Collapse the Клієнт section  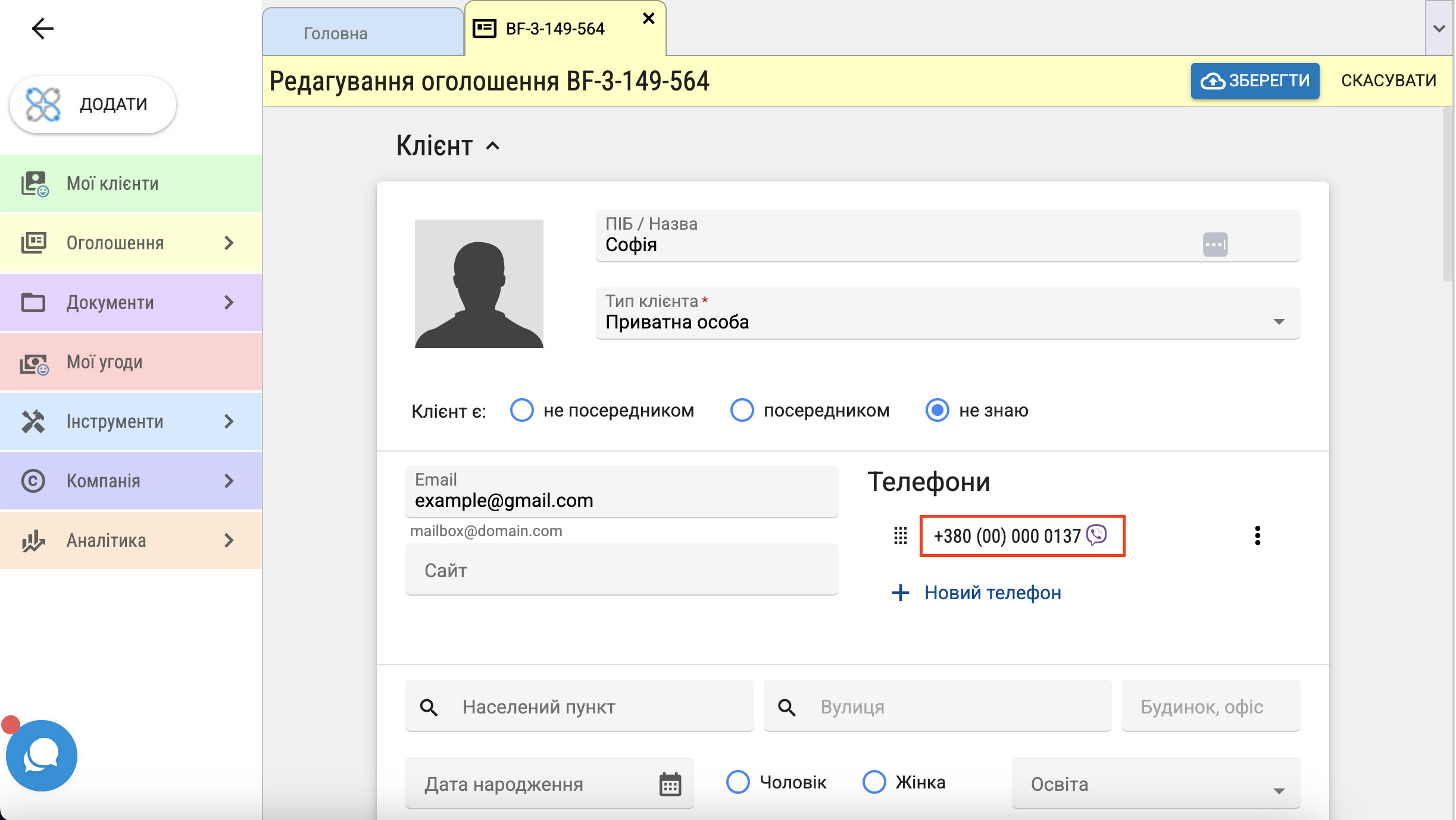[x=493, y=146]
